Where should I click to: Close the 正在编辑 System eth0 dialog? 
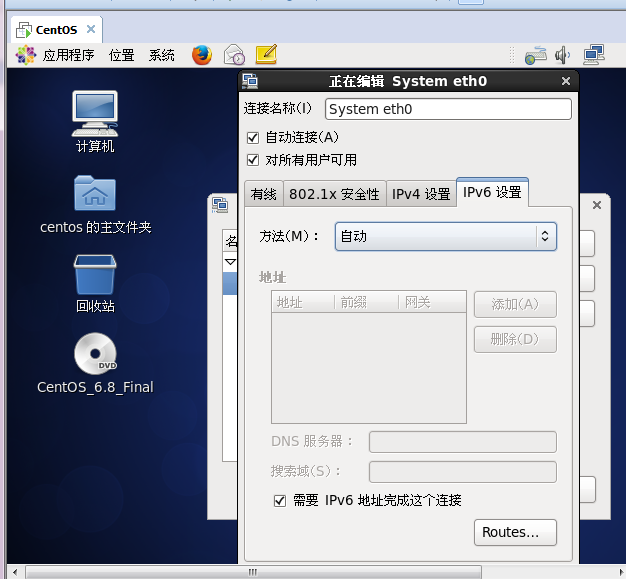coord(566,81)
